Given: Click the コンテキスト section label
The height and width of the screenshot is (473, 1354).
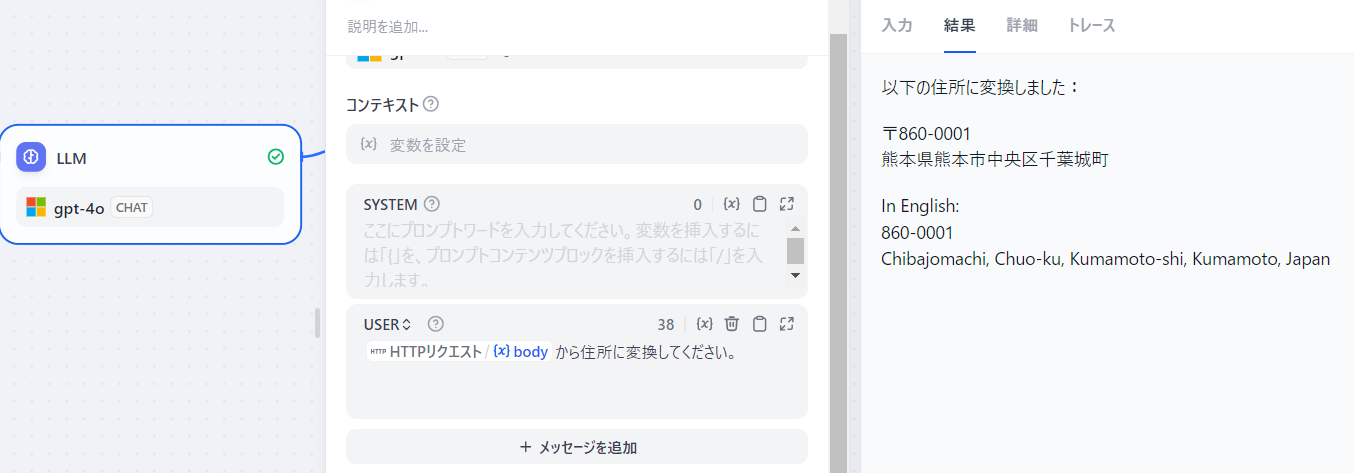Looking at the screenshot, I should 383,104.
